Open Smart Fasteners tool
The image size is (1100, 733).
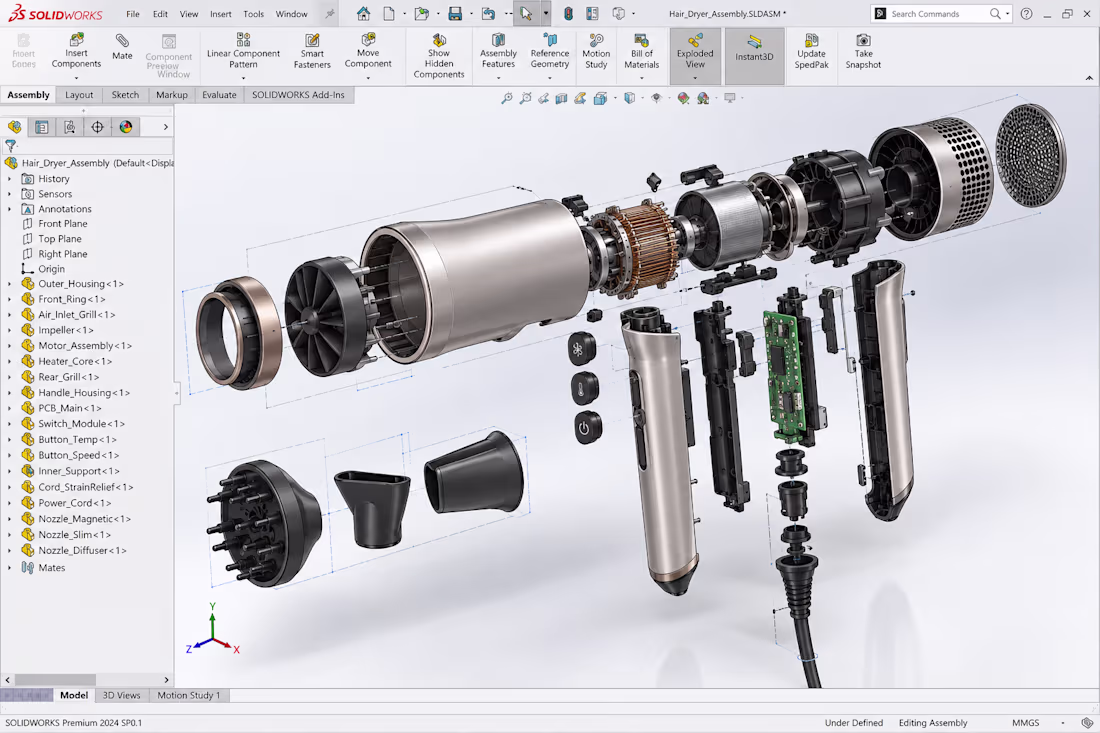pos(312,51)
